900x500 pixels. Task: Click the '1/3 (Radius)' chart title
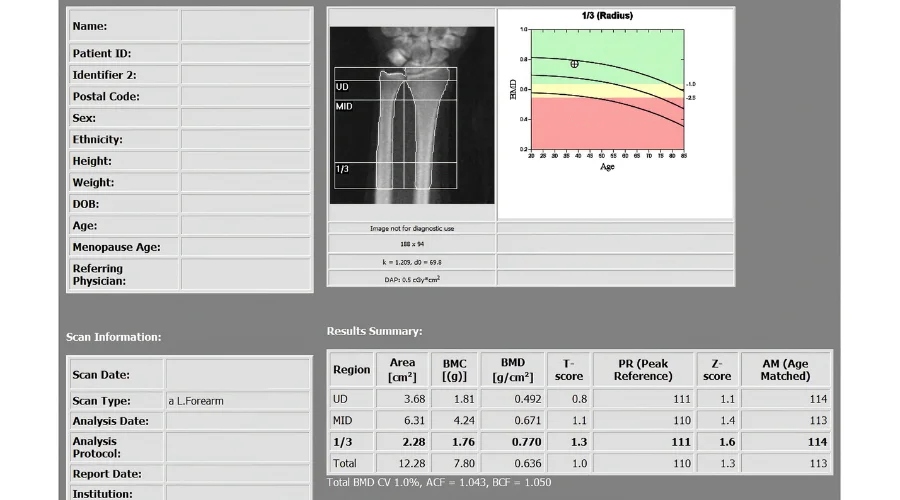(607, 15)
